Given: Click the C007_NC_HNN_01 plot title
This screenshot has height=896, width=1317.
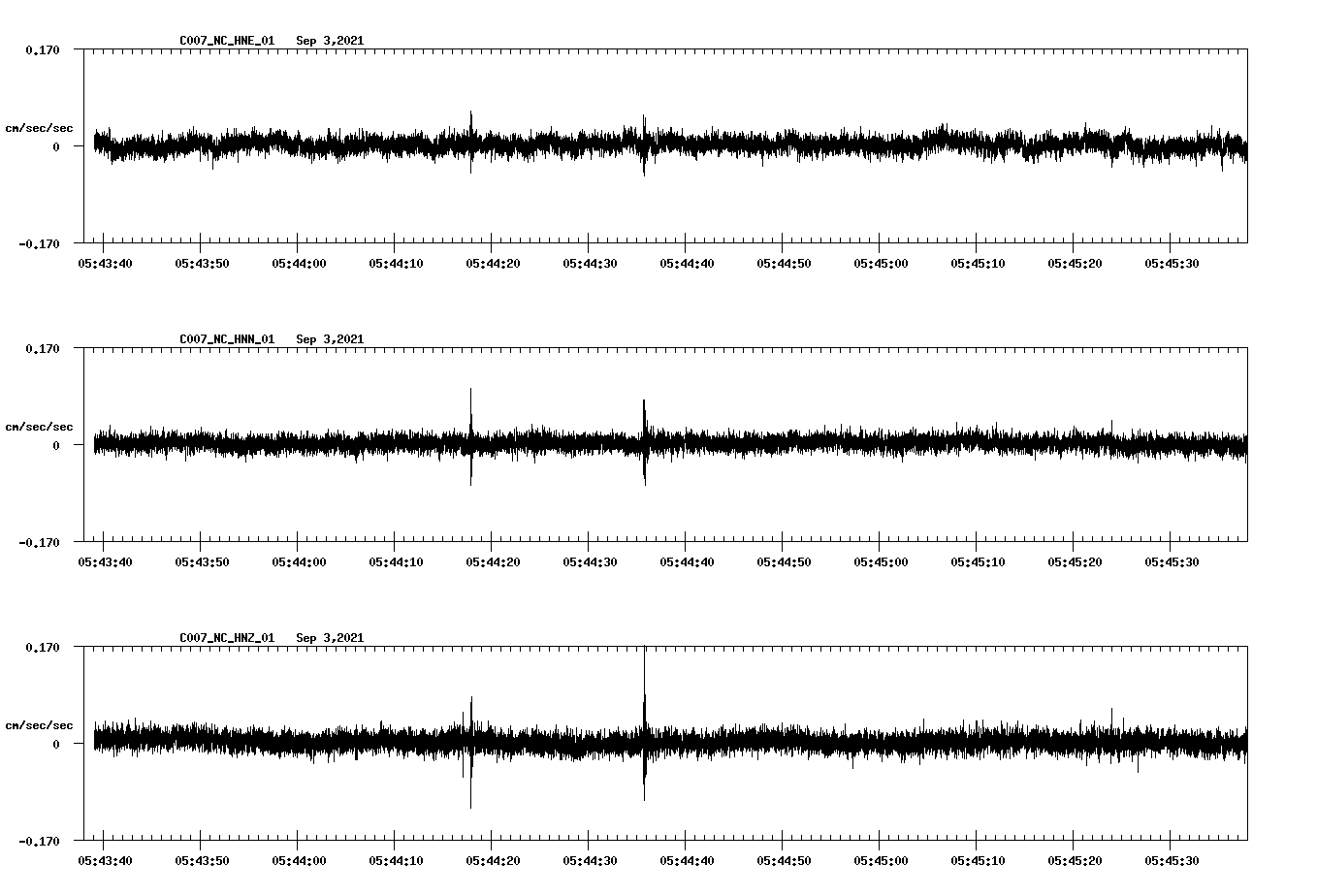Looking at the screenshot, I should pyautogui.click(x=227, y=339).
